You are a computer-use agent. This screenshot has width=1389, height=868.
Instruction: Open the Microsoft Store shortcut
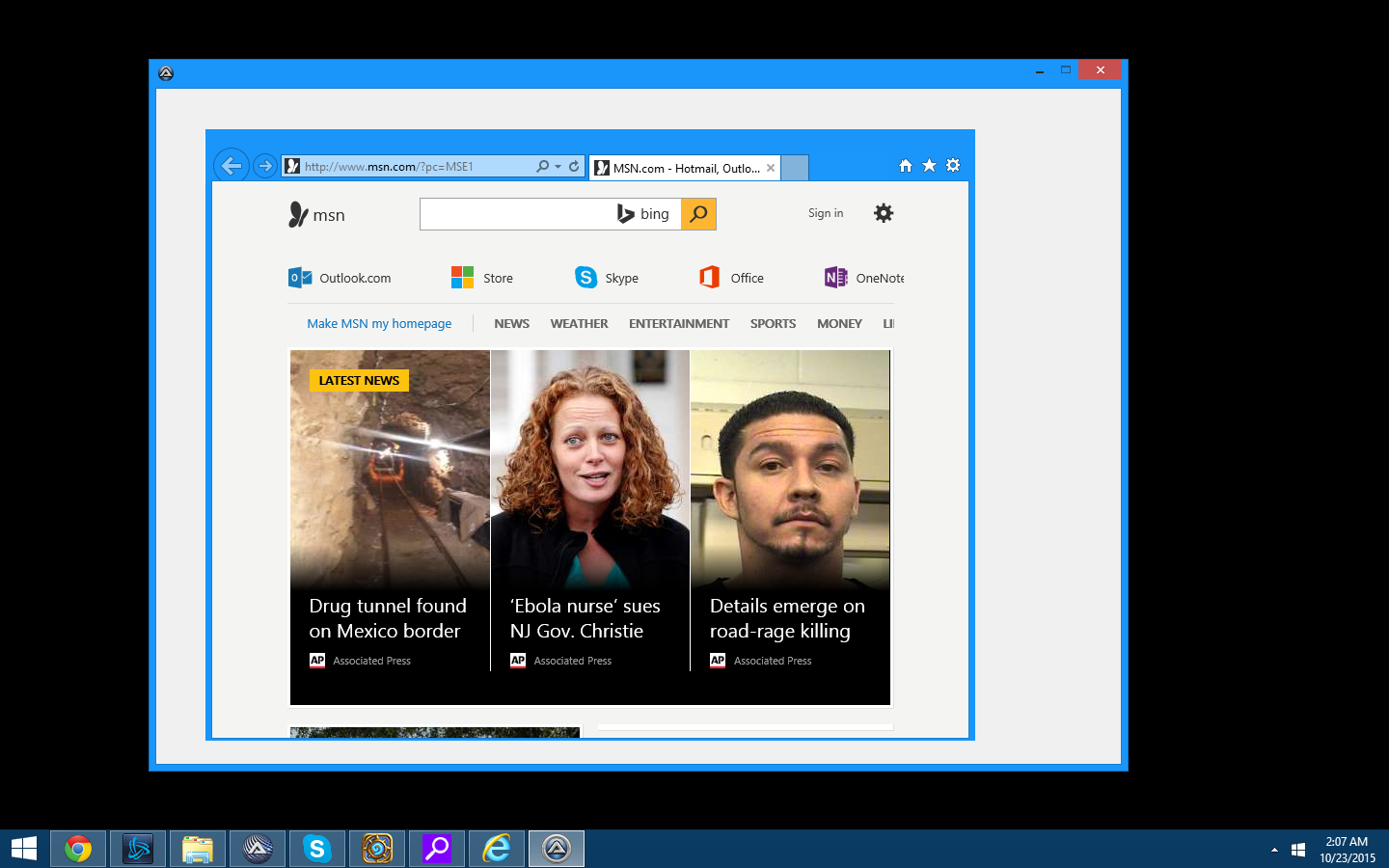point(482,278)
